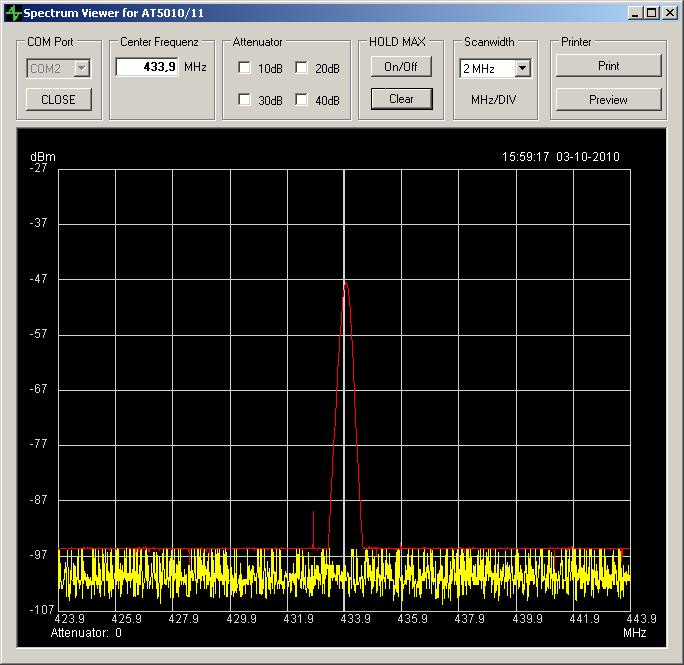Click the 429.9 frequency axis label
684x665 pixels.
[241, 618]
